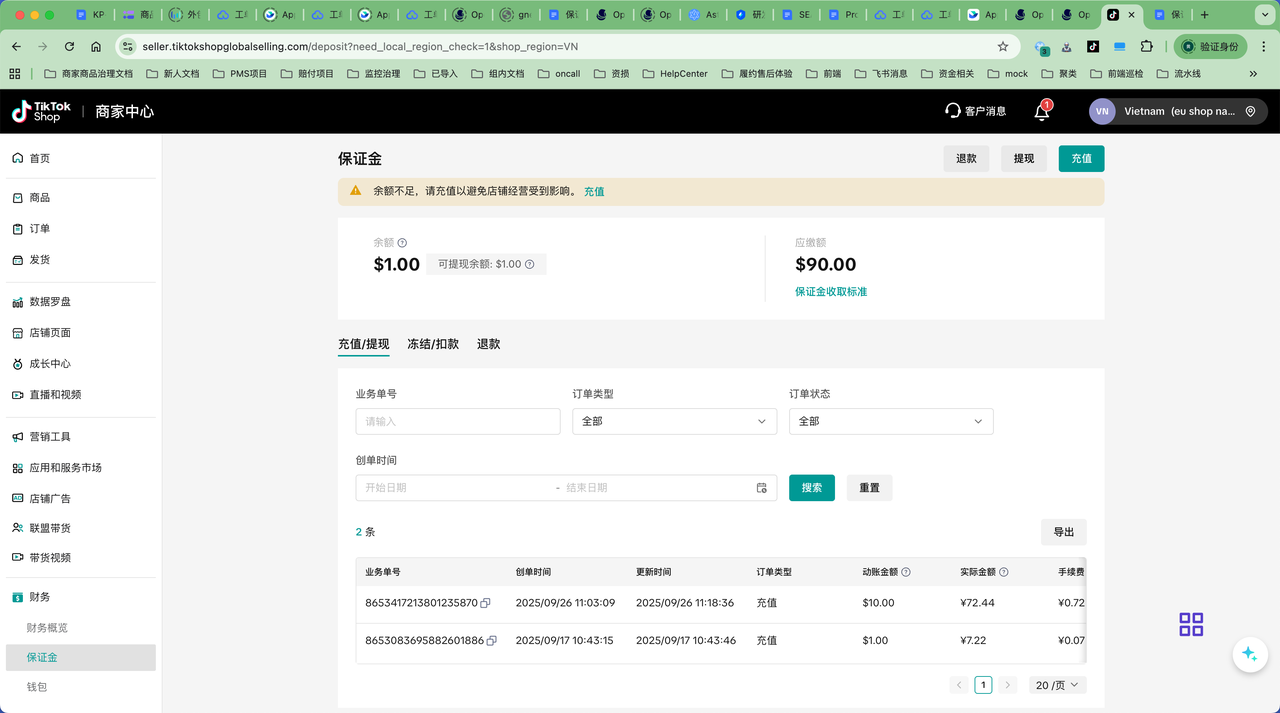This screenshot has width=1280, height=713.
Task: Click the 业务单号 input field
Action: (458, 422)
